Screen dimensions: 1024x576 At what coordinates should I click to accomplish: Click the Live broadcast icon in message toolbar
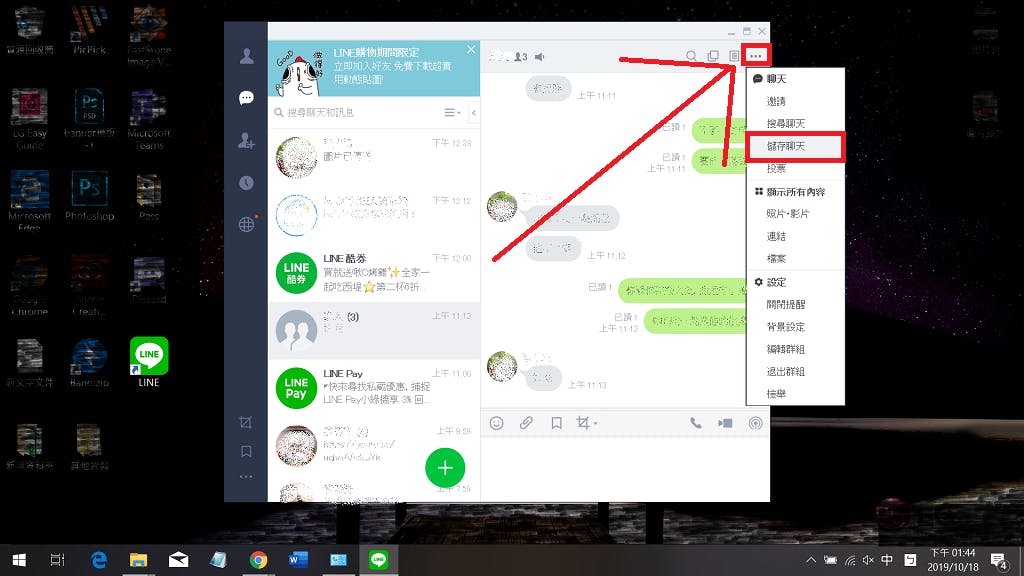coord(755,423)
